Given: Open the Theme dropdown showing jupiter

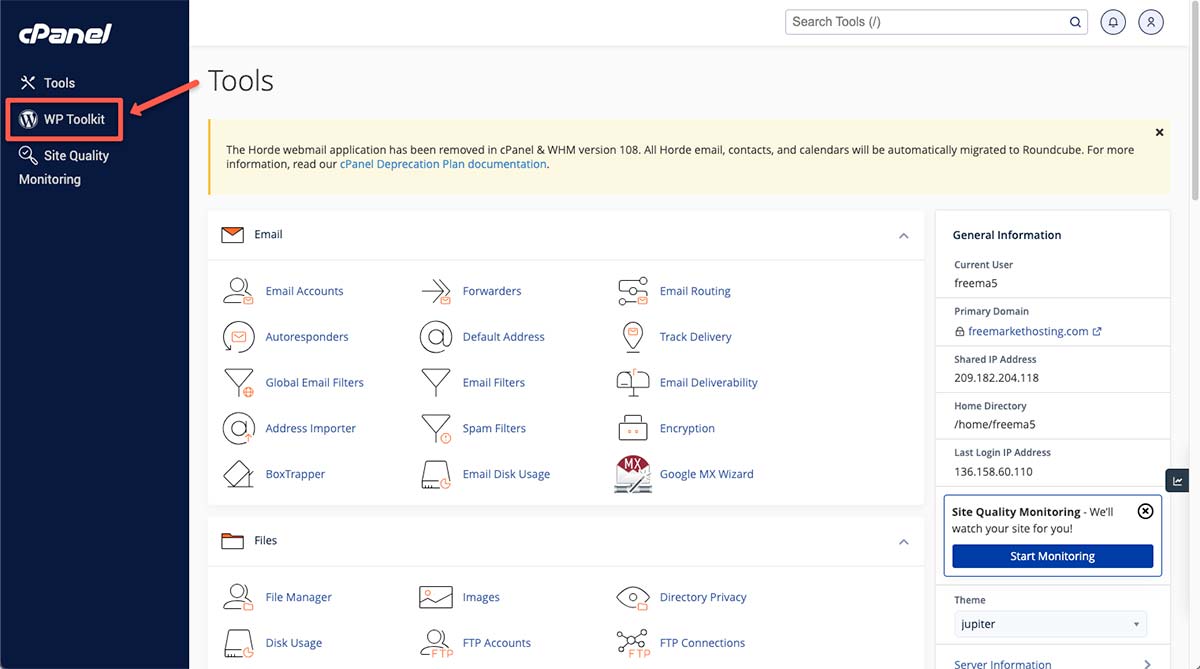Looking at the screenshot, I should click(1049, 624).
